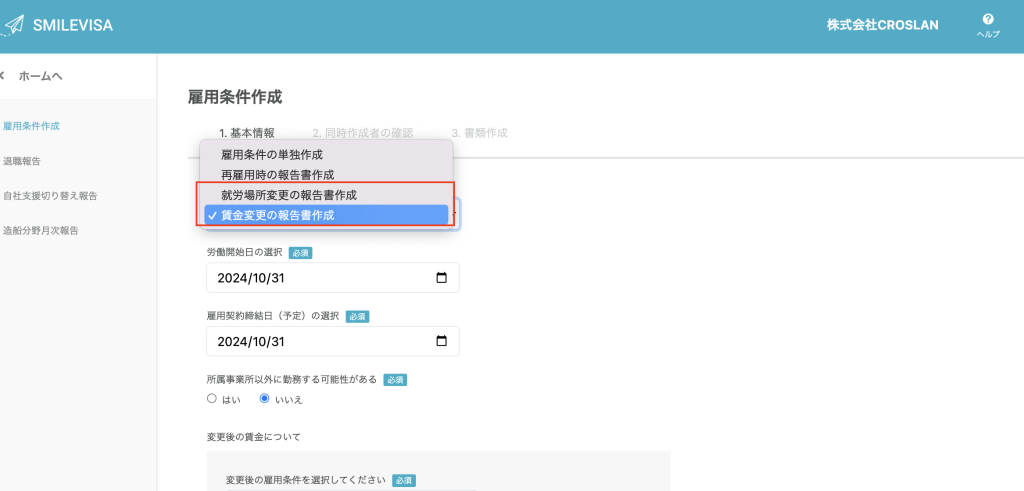The height and width of the screenshot is (491, 1024).
Task: Select the いいえ radio button
Action: coord(264,398)
